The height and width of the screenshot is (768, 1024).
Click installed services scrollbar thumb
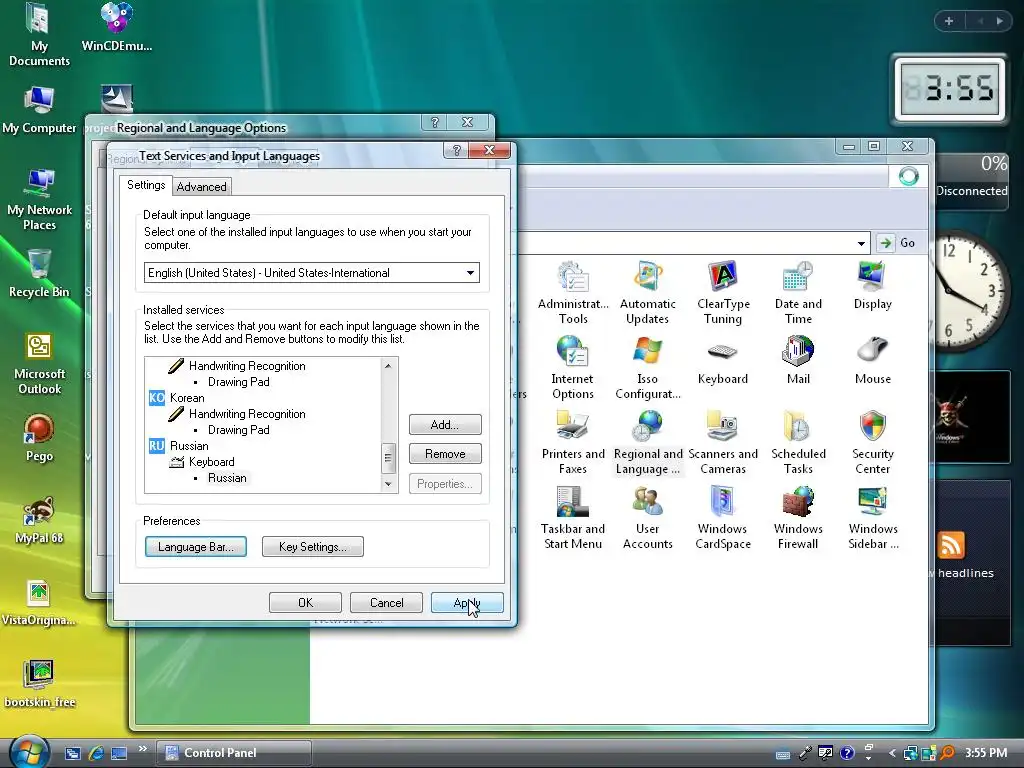[x=388, y=457]
